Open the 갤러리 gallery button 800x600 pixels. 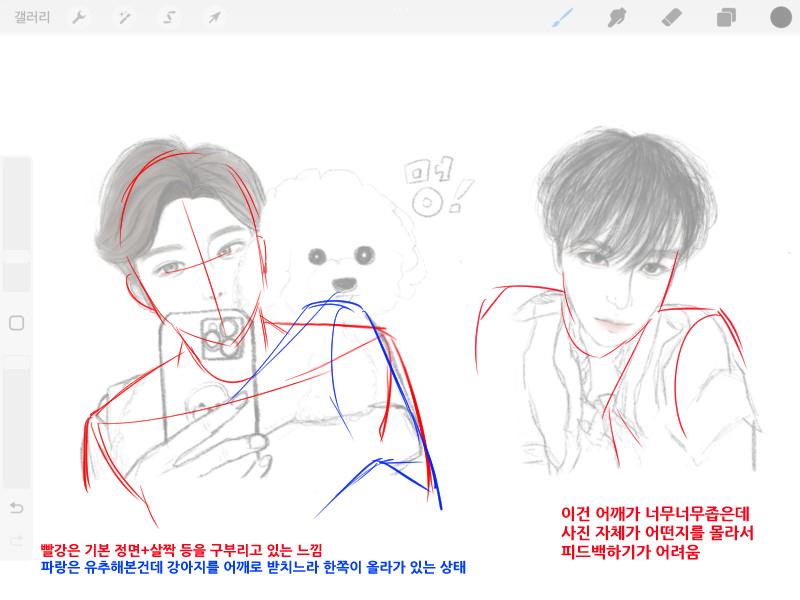(x=32, y=18)
